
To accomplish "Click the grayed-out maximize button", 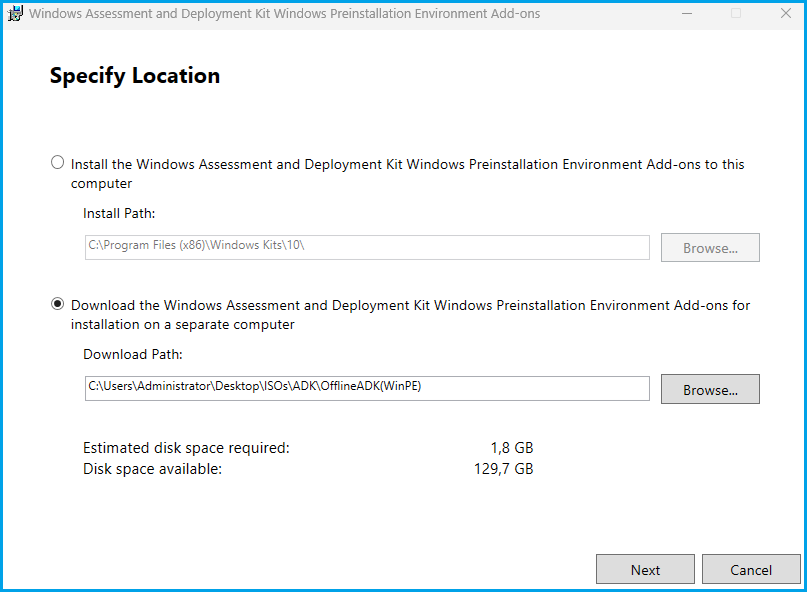I will [736, 14].
